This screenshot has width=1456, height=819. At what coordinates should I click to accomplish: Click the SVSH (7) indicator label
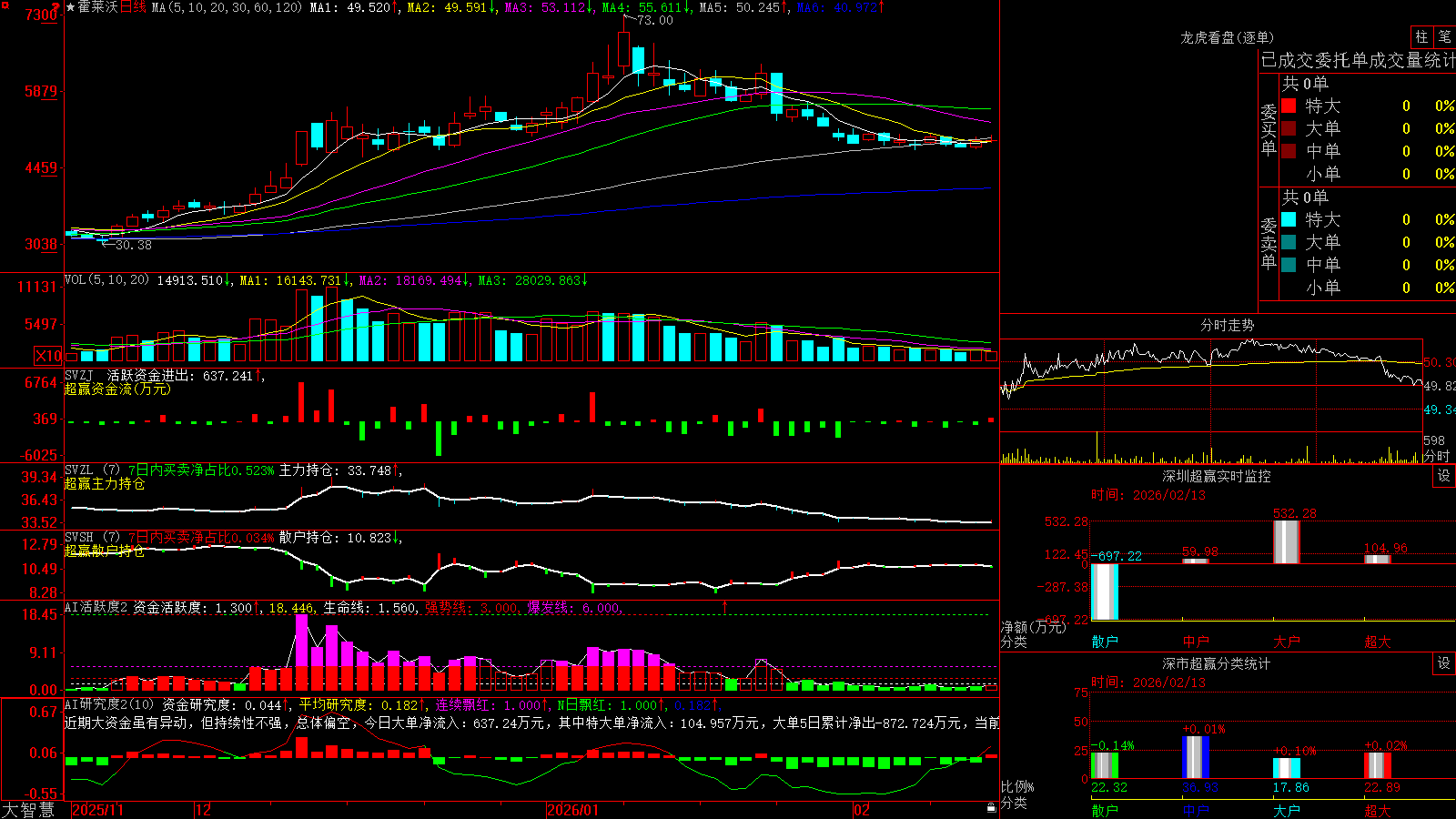pos(92,538)
